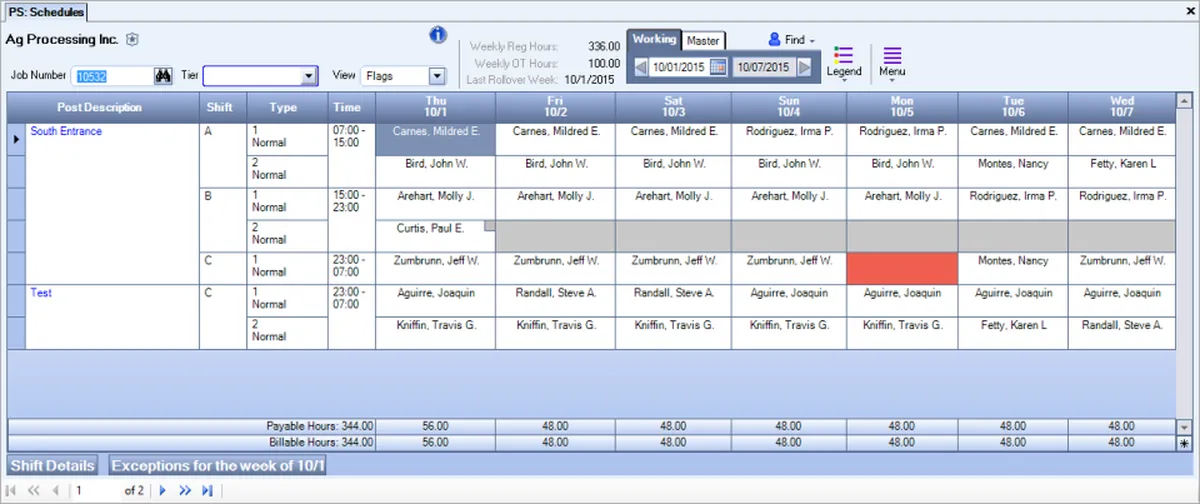Screen dimensions: 1200x504
Task: Select the red unassigned Monday 10/5 cell
Action: point(902,268)
